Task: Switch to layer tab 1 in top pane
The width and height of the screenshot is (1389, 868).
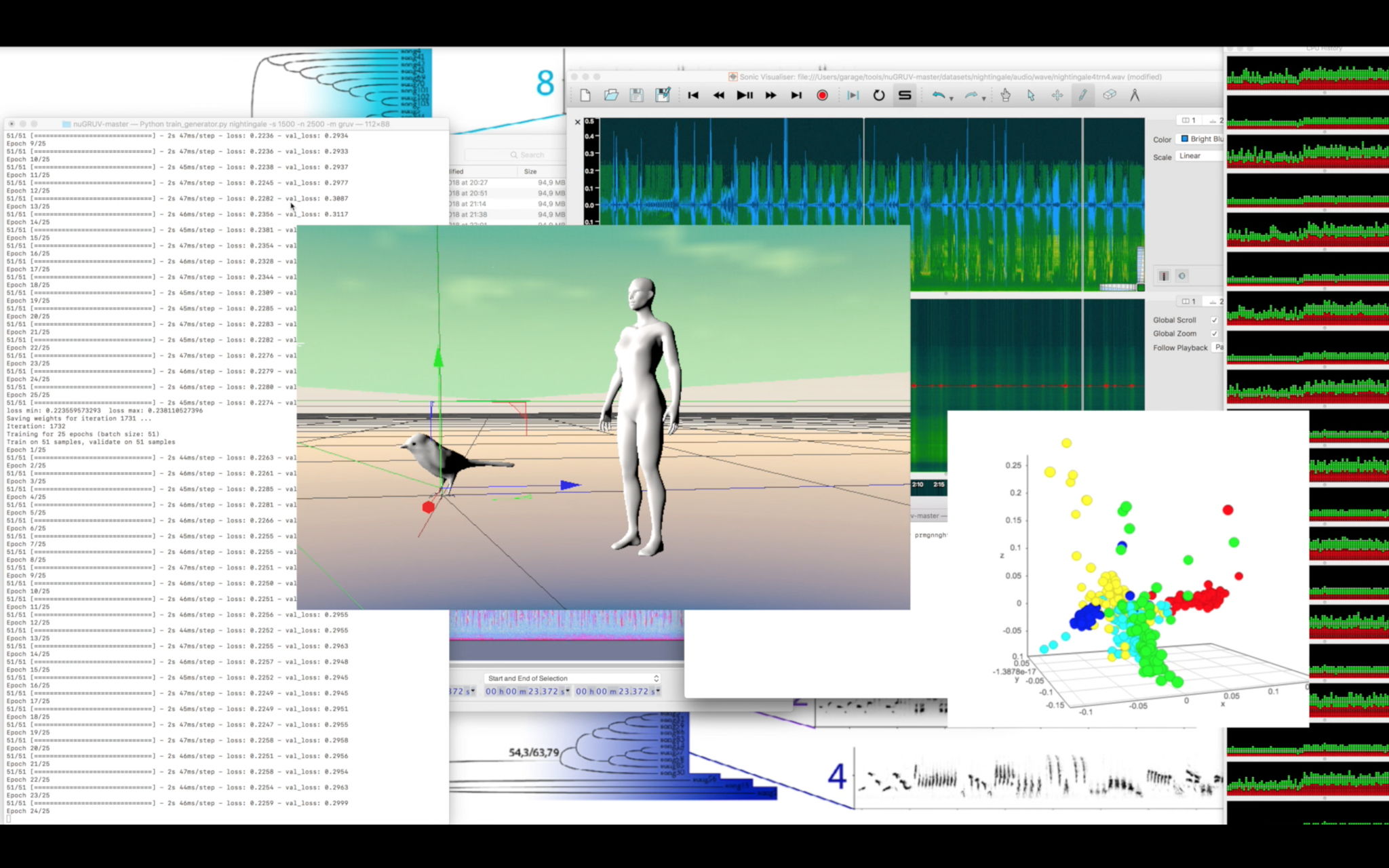Action: pyautogui.click(x=1189, y=120)
